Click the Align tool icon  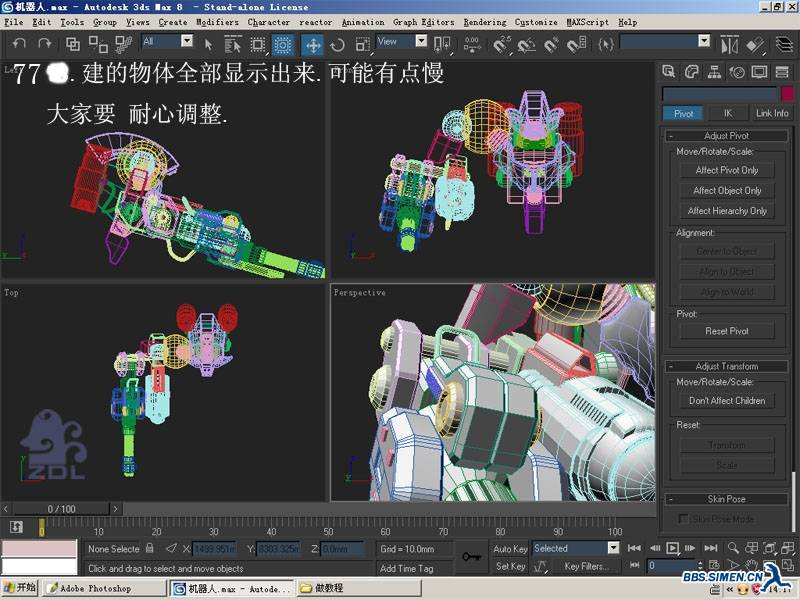(756, 45)
